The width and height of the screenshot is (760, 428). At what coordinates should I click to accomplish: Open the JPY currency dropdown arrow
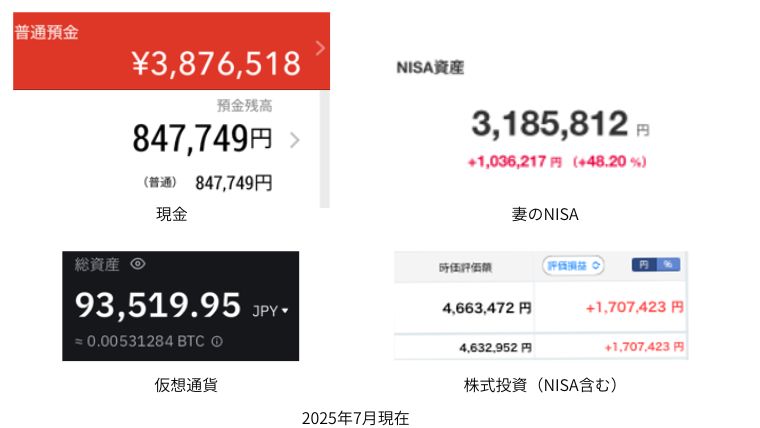285,311
